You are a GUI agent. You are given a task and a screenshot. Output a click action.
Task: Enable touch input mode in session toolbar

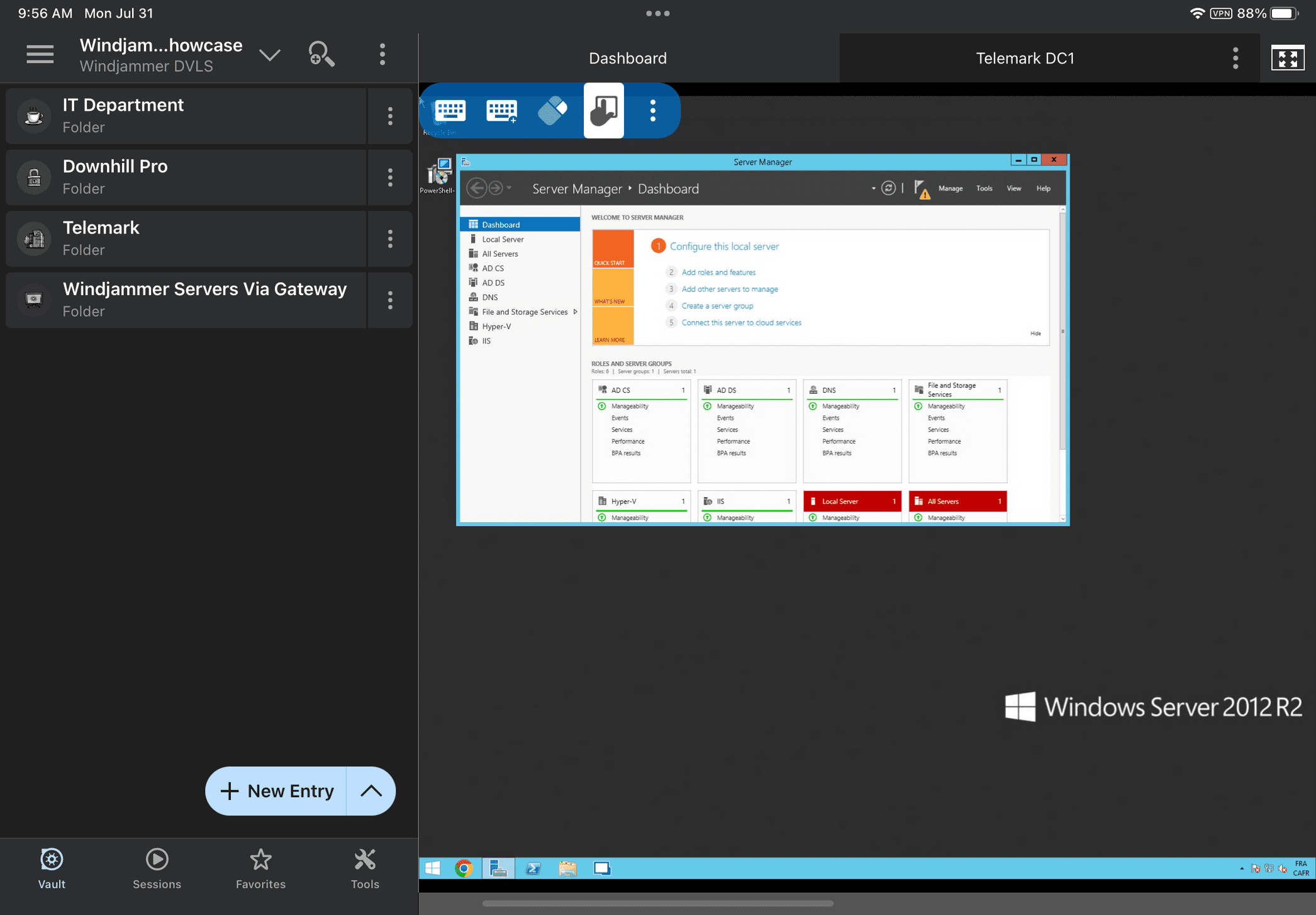[x=603, y=111]
